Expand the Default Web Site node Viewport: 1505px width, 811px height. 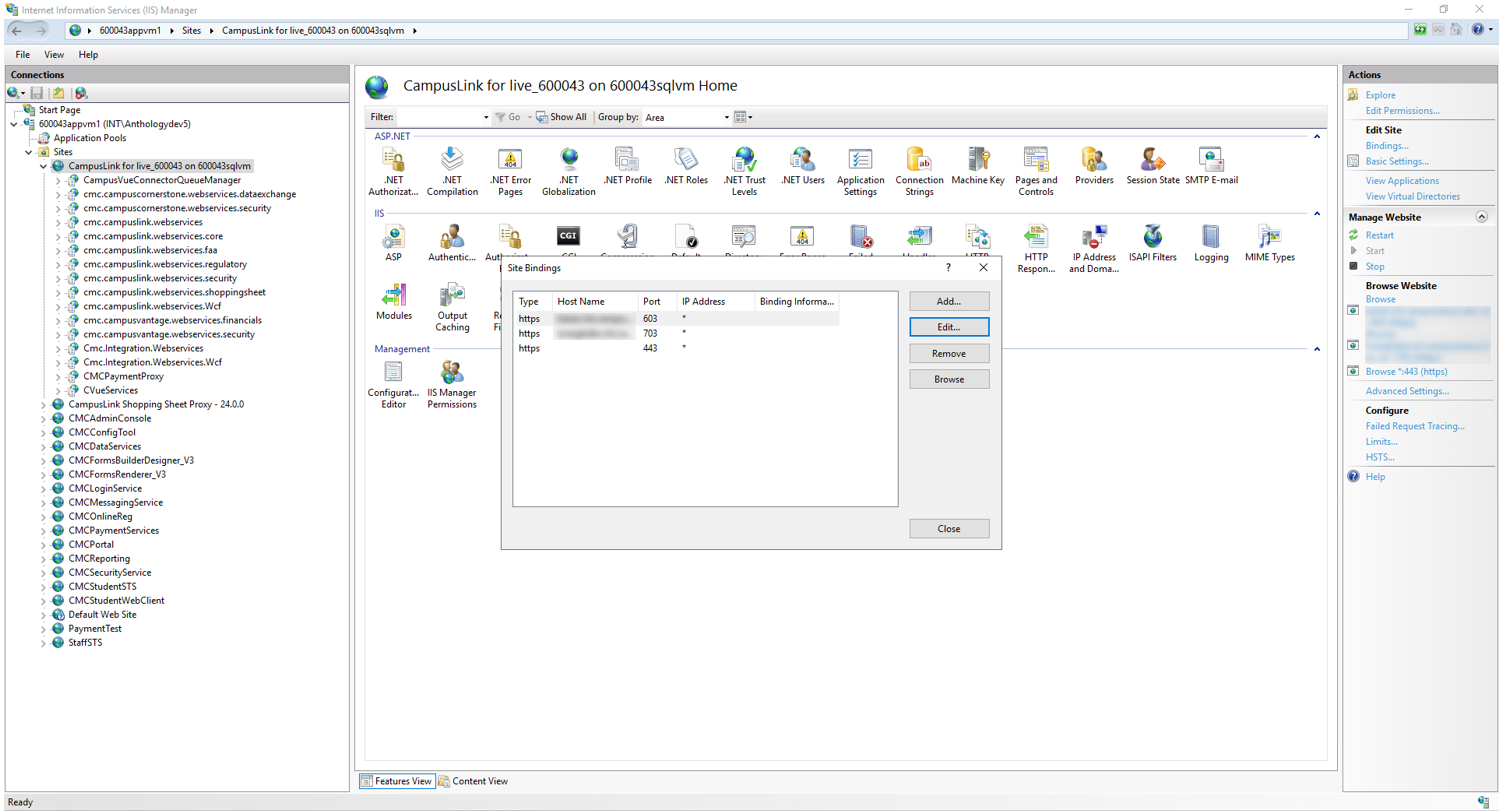(43, 615)
